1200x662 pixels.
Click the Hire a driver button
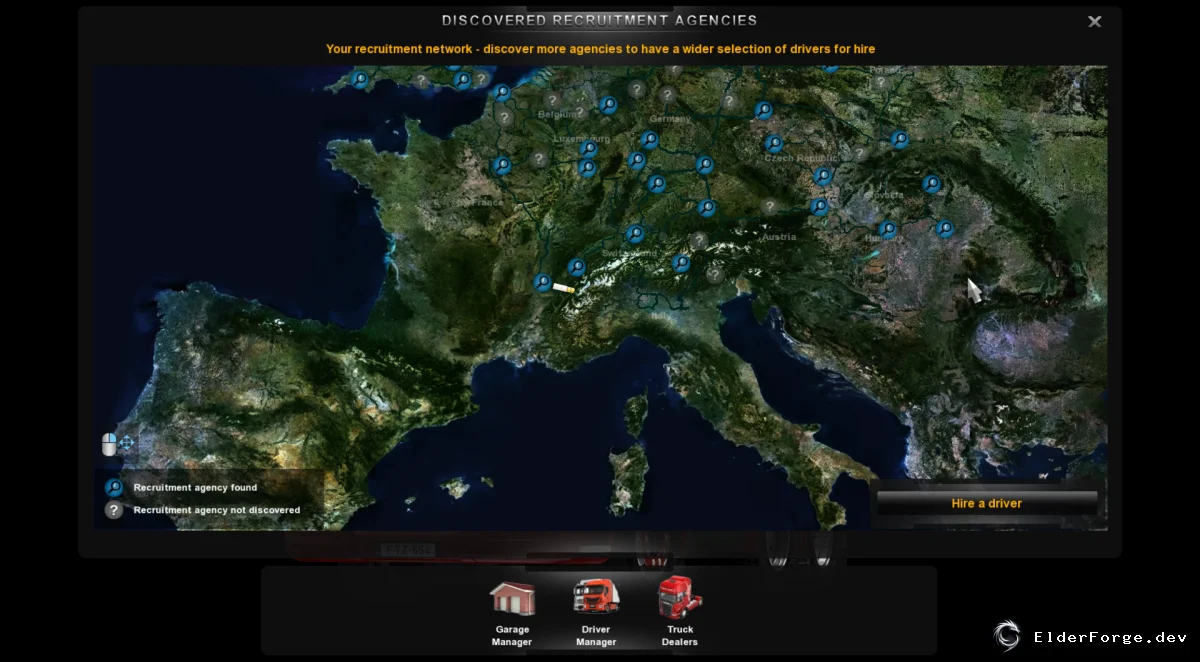tap(986, 503)
